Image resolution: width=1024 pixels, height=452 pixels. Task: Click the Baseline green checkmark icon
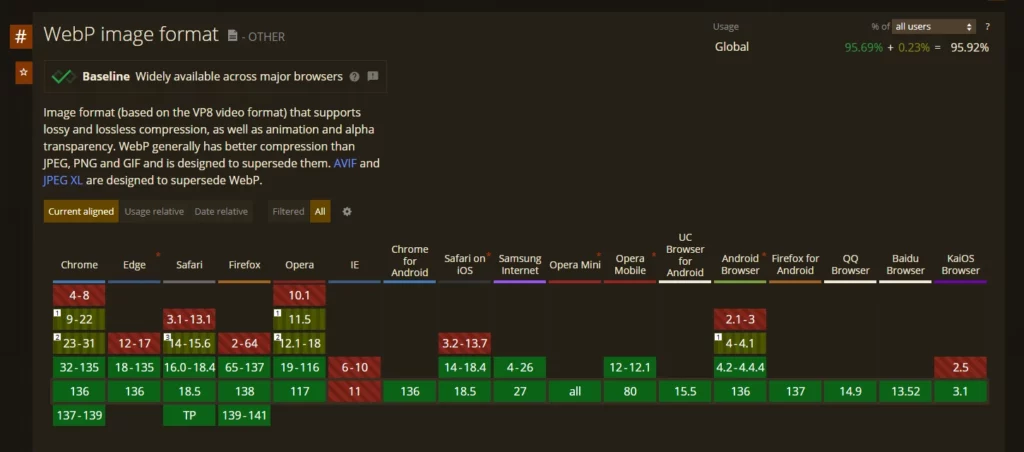(x=63, y=76)
